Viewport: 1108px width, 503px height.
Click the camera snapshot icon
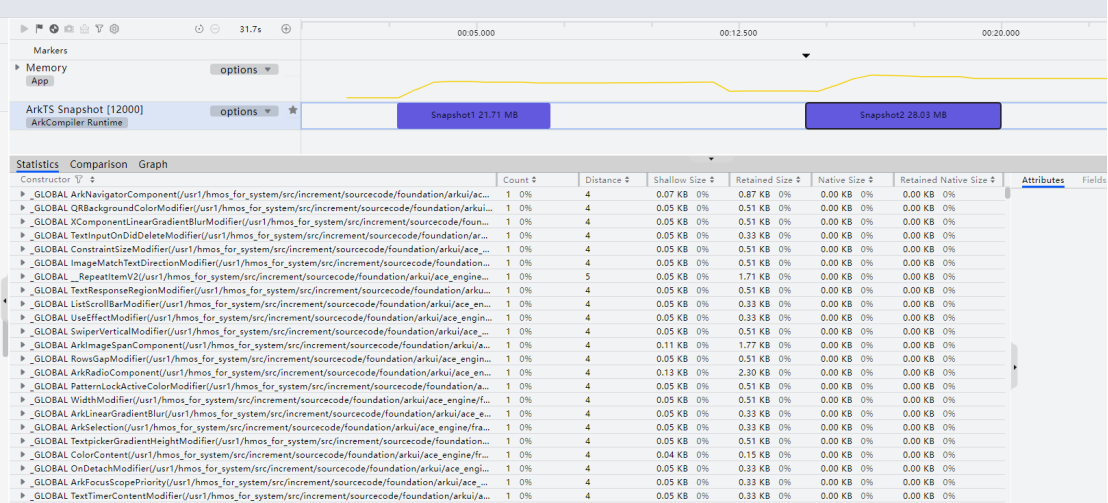click(x=69, y=30)
